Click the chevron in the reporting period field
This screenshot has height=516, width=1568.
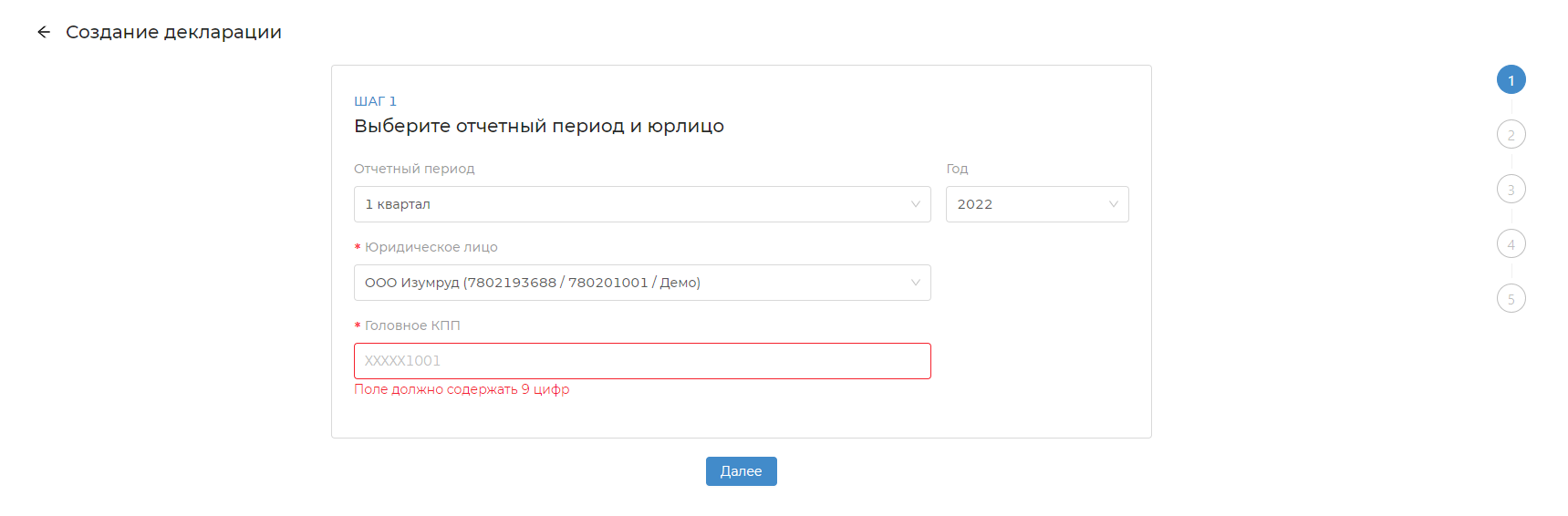coord(915,204)
